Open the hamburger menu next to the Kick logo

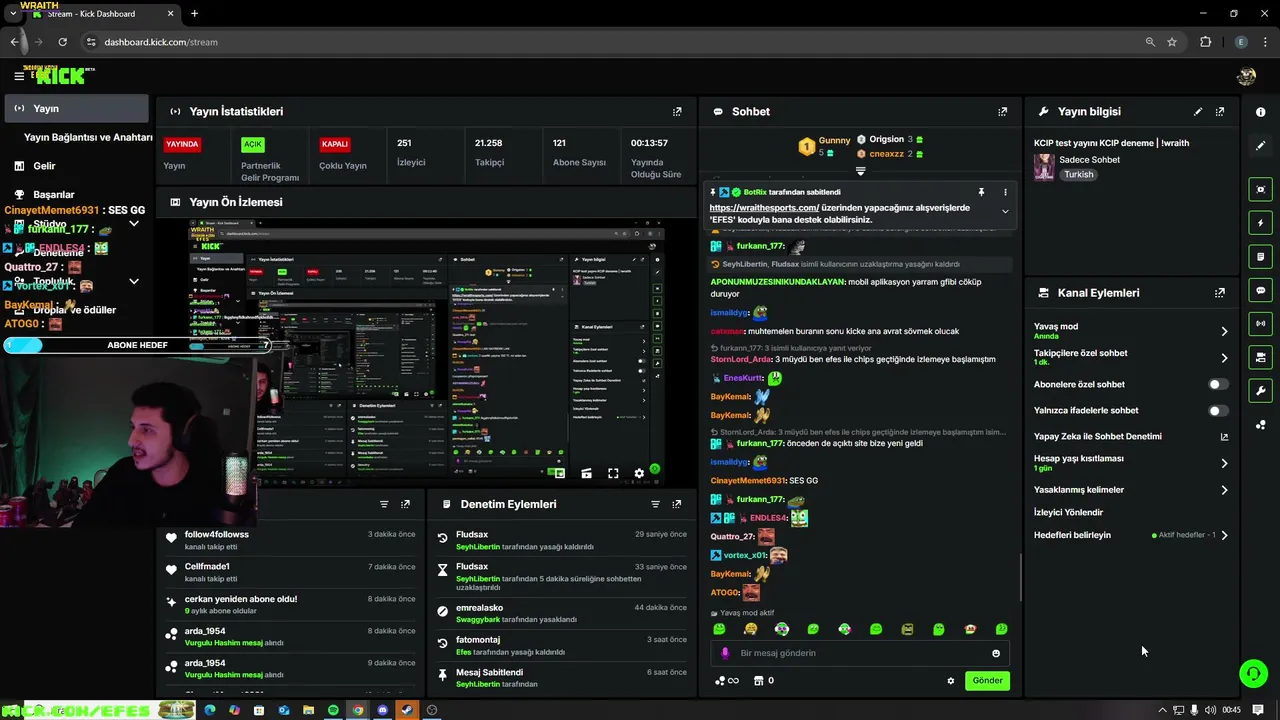[19, 76]
